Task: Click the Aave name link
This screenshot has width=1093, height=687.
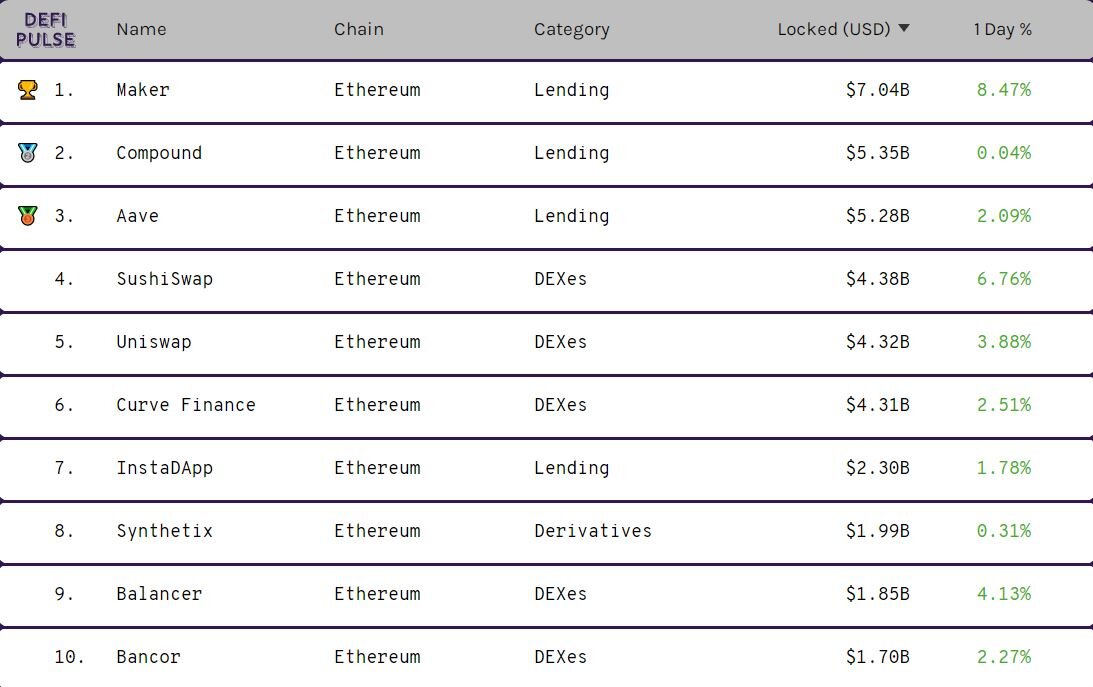Action: click(x=137, y=216)
